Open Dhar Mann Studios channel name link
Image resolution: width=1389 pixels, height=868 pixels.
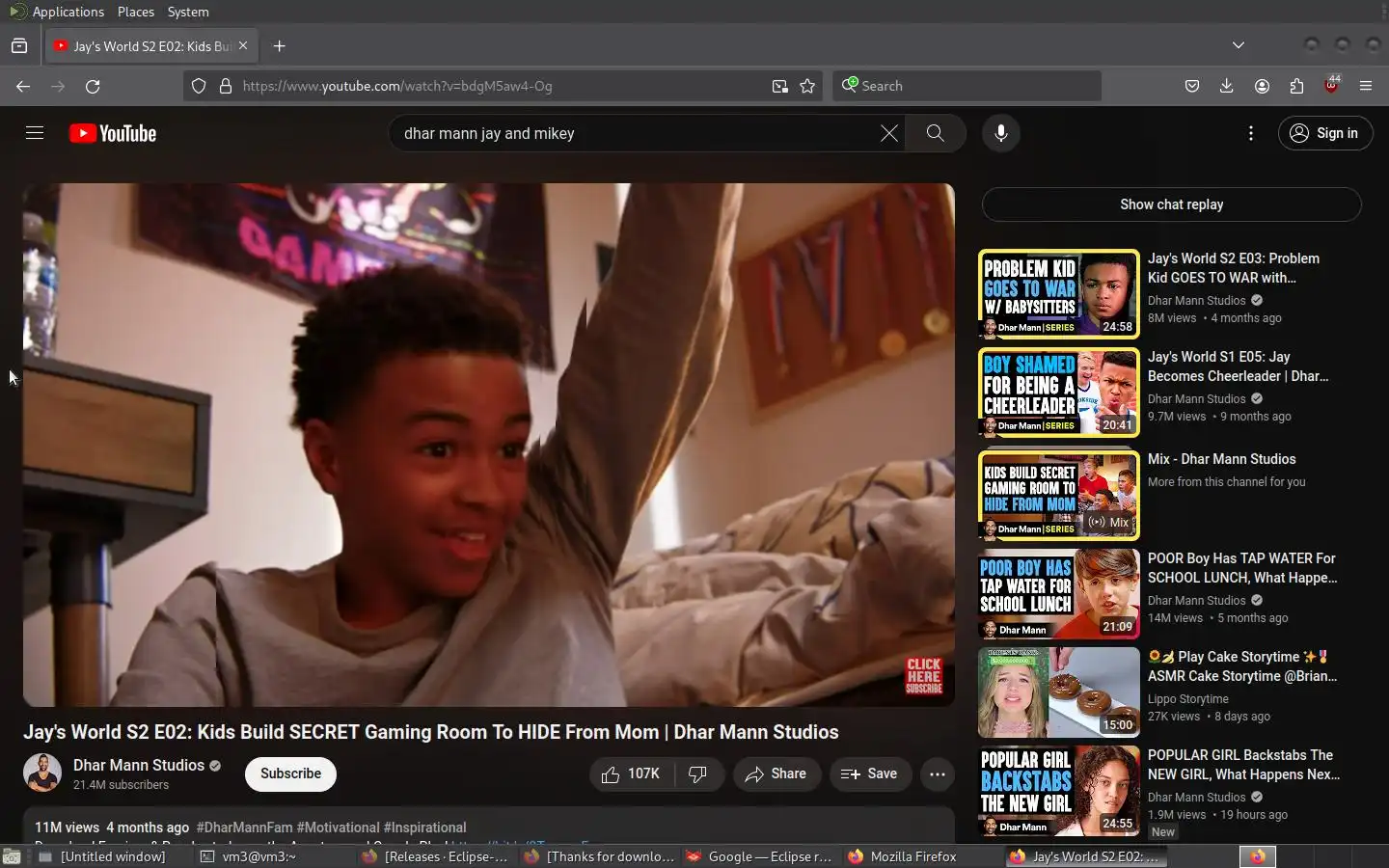pyautogui.click(x=139, y=765)
